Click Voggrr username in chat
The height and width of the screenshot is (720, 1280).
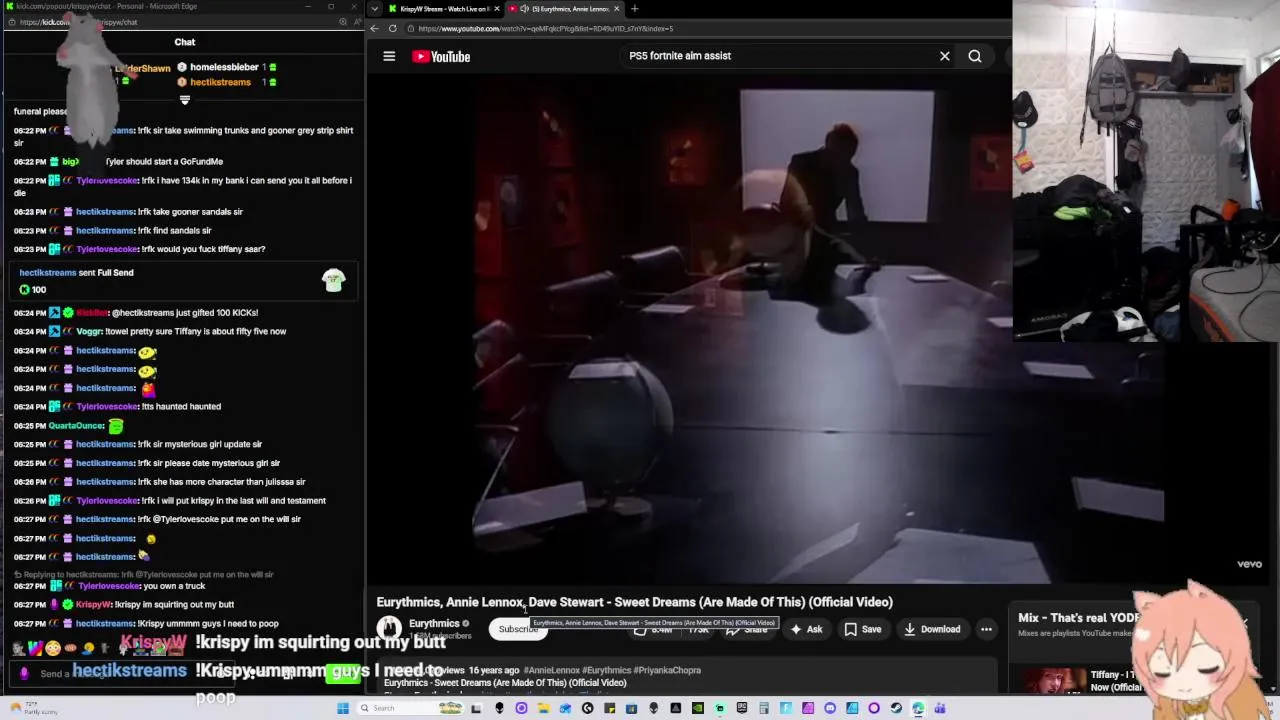89,331
